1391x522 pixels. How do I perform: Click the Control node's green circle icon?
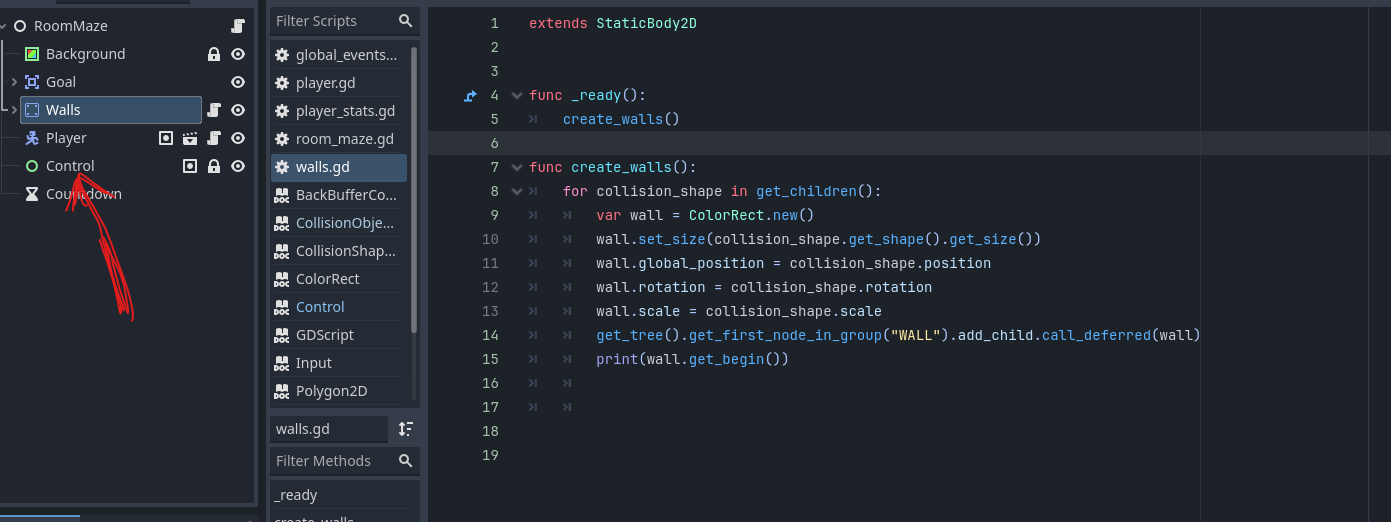point(32,166)
